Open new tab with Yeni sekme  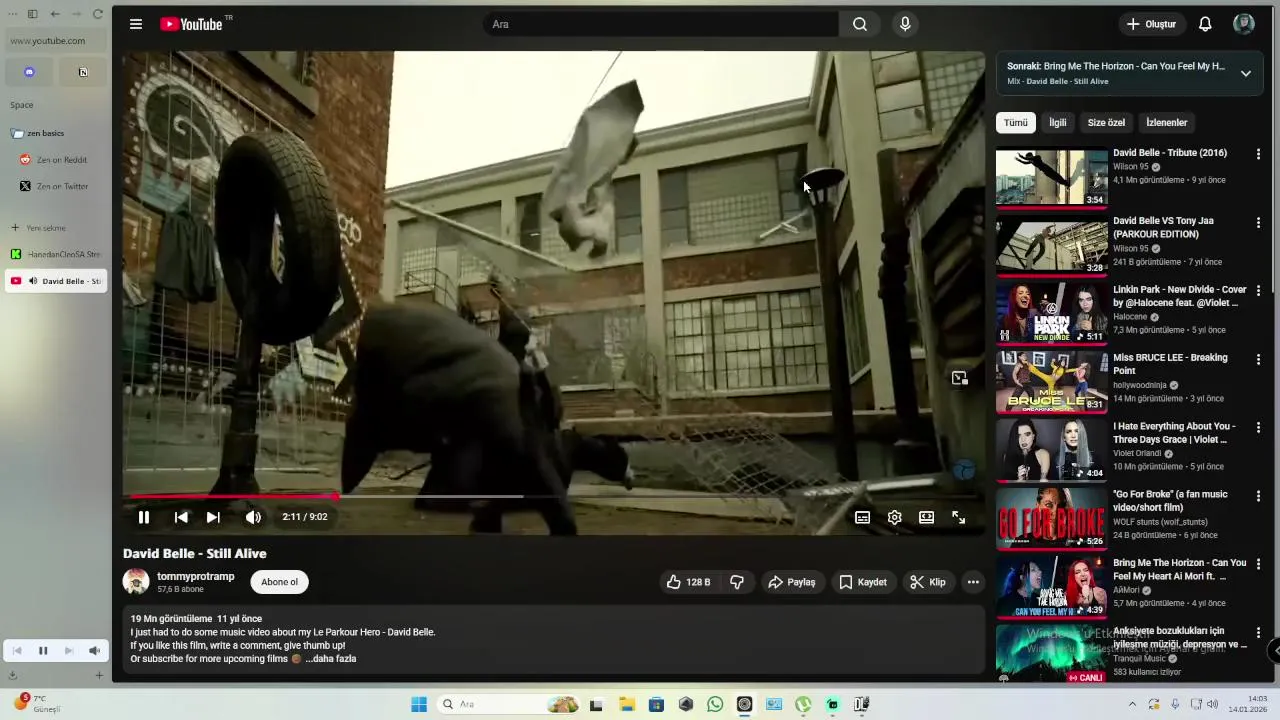click(56, 228)
